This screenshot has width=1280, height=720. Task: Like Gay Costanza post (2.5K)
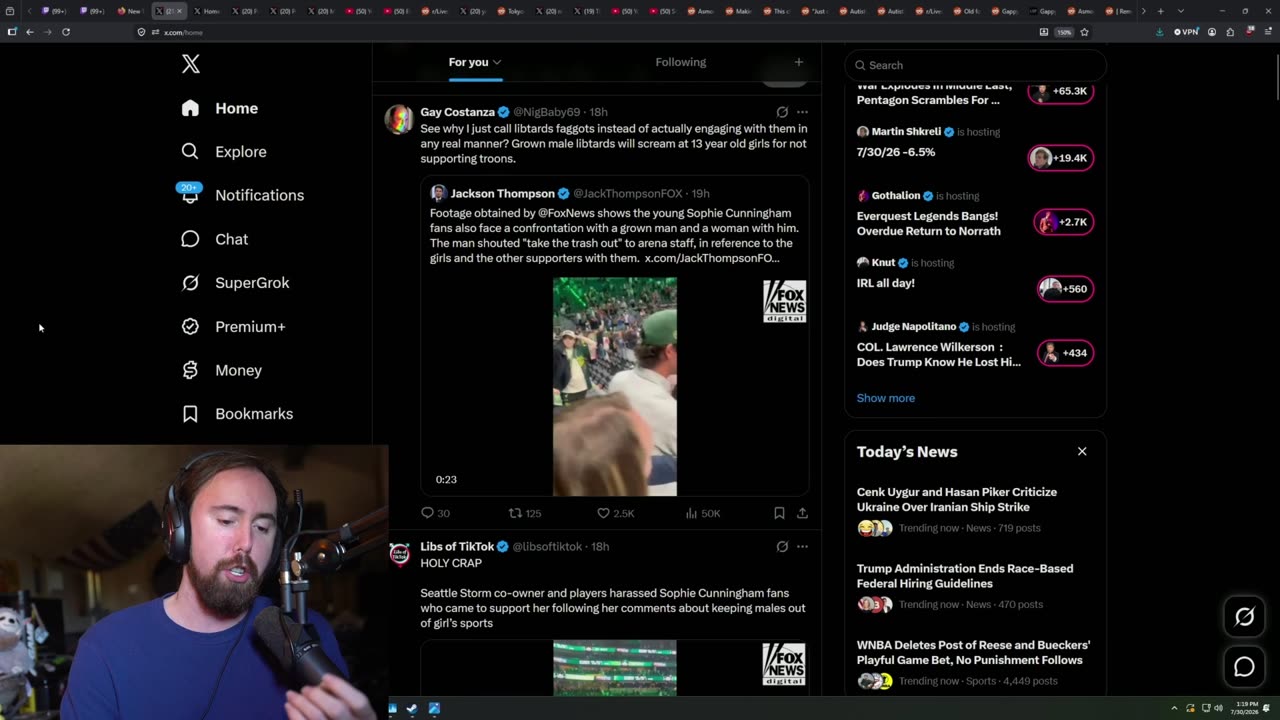(x=615, y=513)
